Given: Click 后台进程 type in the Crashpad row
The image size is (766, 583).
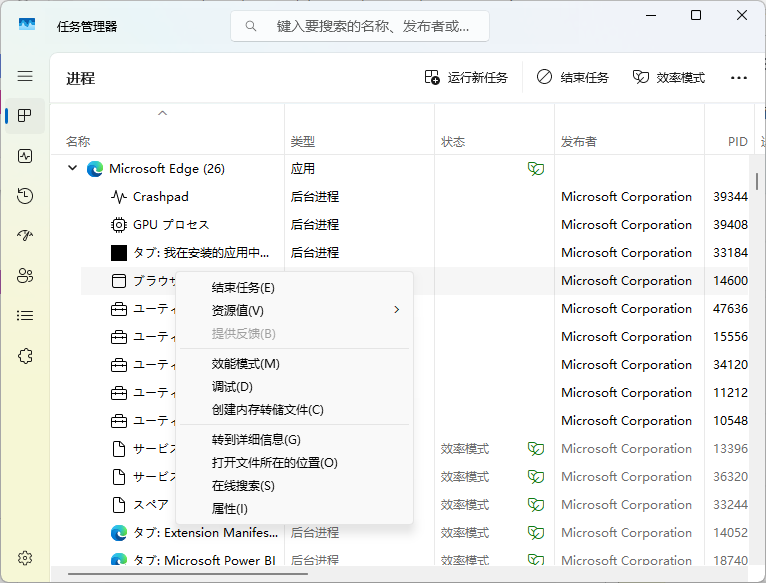Looking at the screenshot, I should pyautogui.click(x=315, y=197).
